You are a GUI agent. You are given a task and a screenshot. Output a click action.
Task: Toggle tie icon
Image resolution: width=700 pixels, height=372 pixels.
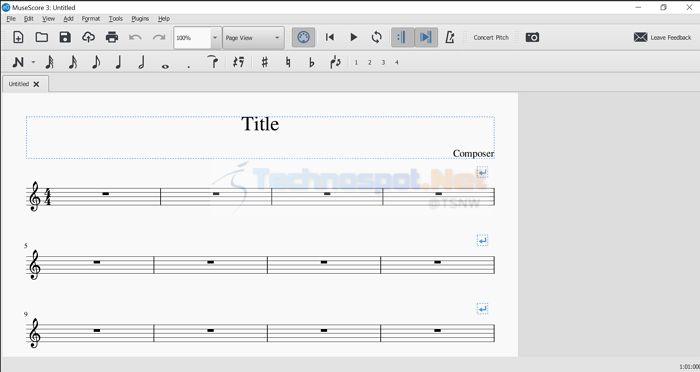click(213, 62)
